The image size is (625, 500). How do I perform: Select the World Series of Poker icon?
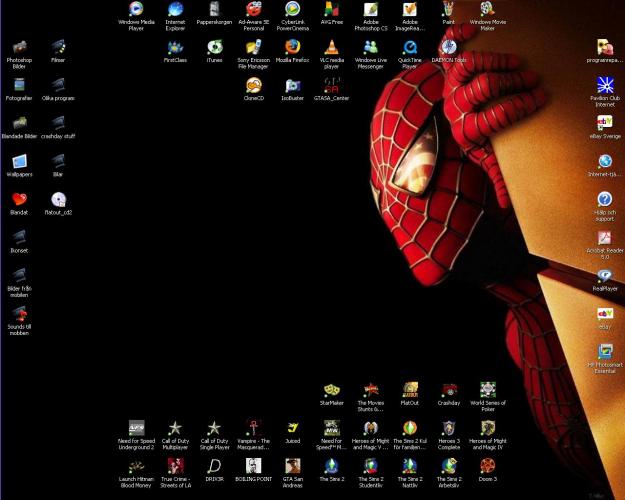click(488, 390)
